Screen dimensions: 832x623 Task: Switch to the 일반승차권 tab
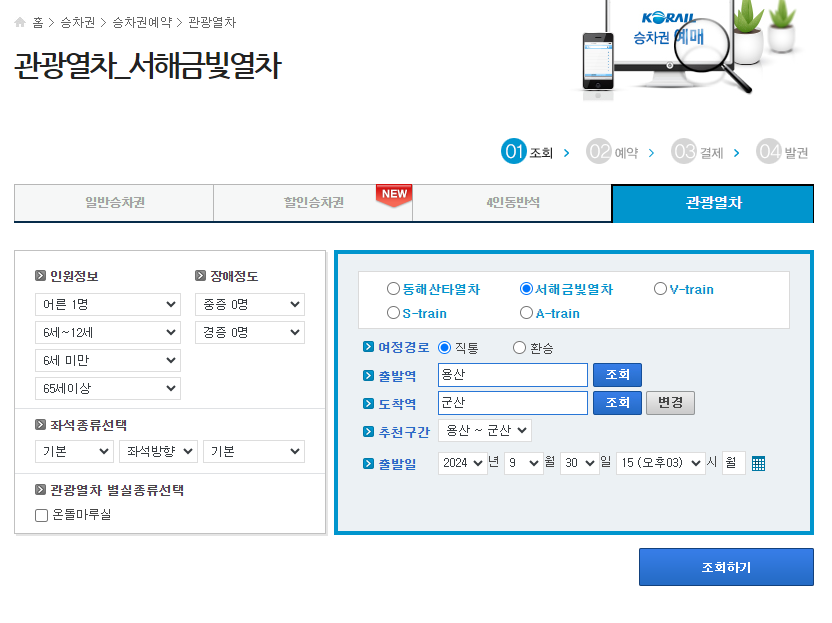click(x=114, y=203)
